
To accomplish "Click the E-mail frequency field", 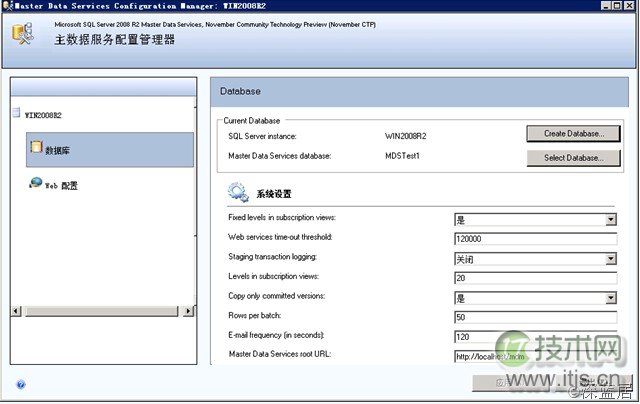I will coord(536,337).
